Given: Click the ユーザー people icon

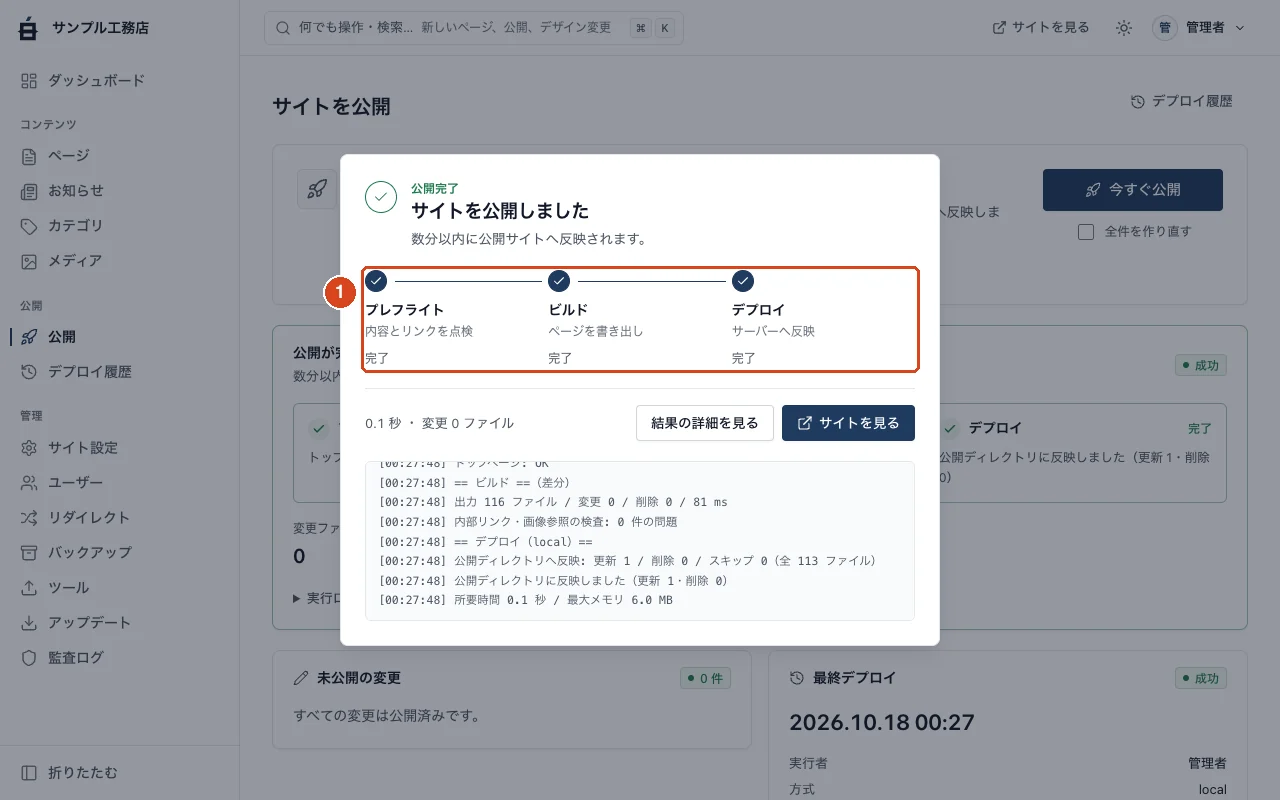Looking at the screenshot, I should (x=29, y=483).
